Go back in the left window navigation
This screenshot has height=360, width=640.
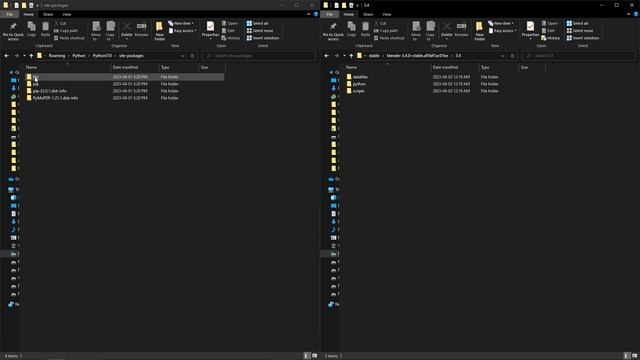[x=7, y=56]
